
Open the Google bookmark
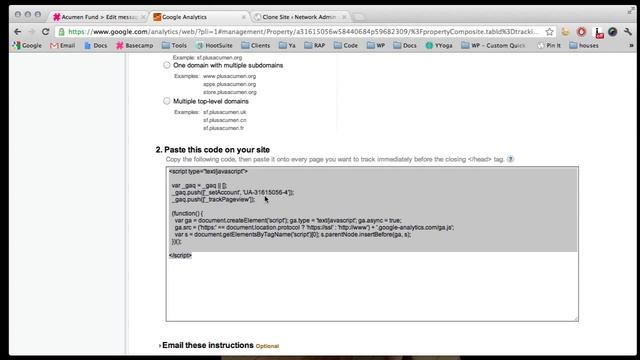click(27, 45)
